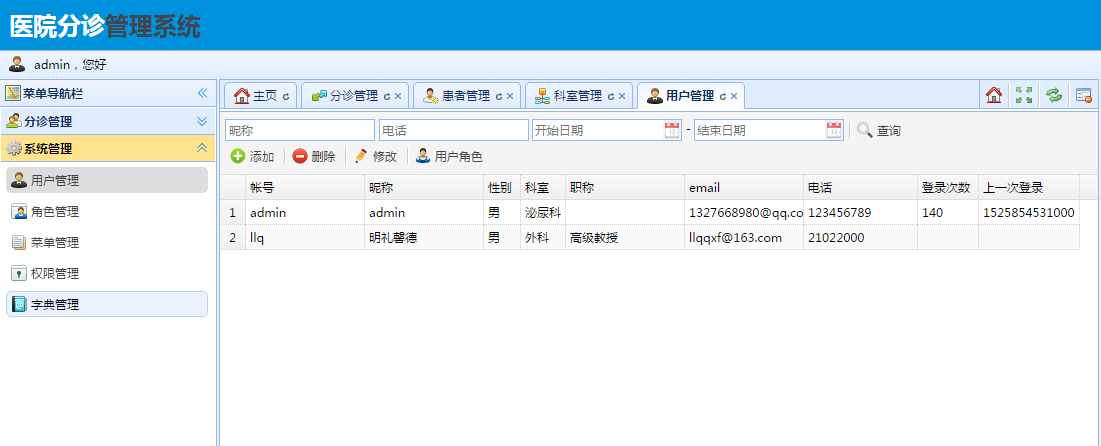This screenshot has width=1101, height=446.
Task: Click the 医院分诊管理系统 title
Action: pos(105,27)
